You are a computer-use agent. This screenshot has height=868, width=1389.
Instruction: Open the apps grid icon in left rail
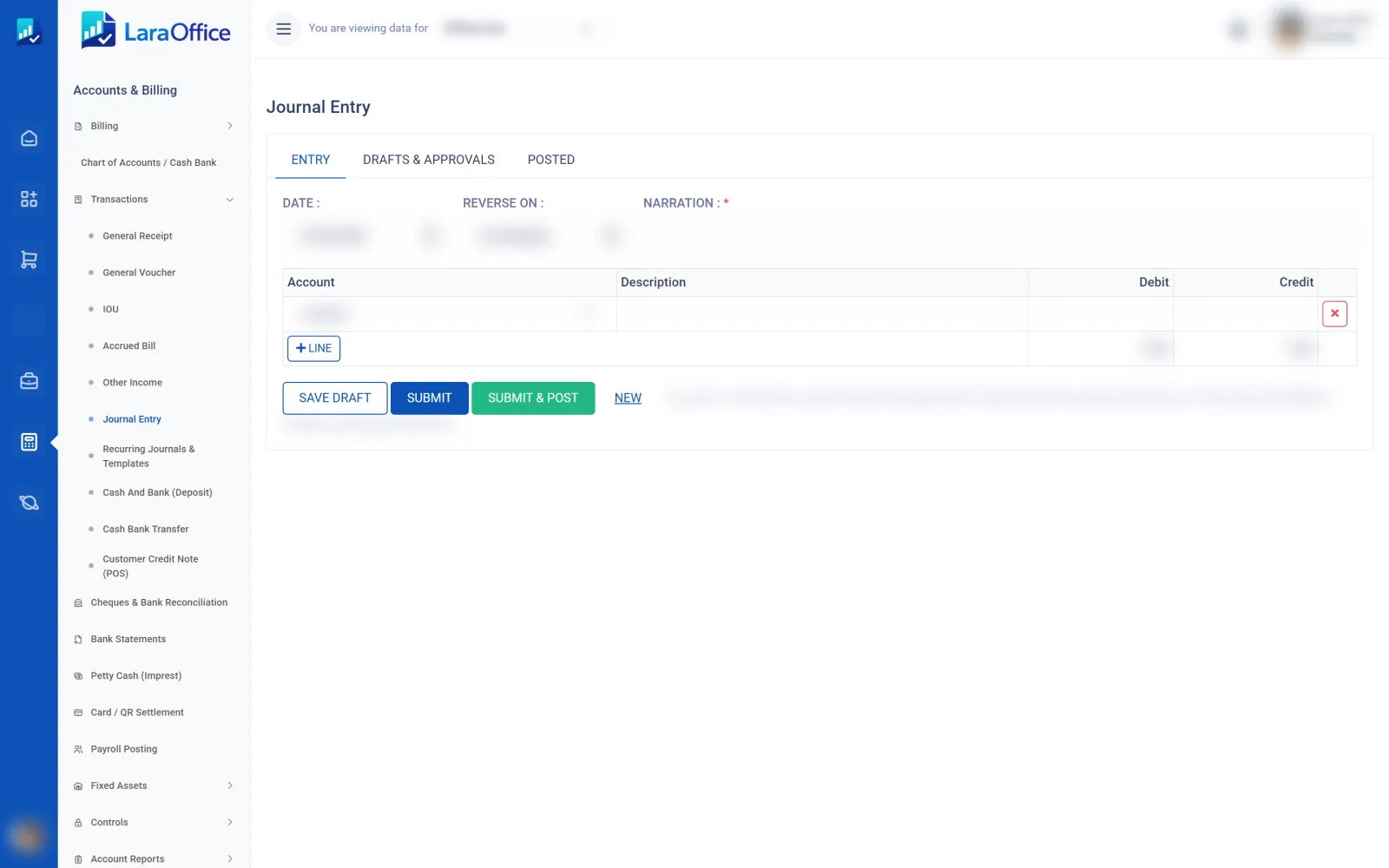coord(29,199)
